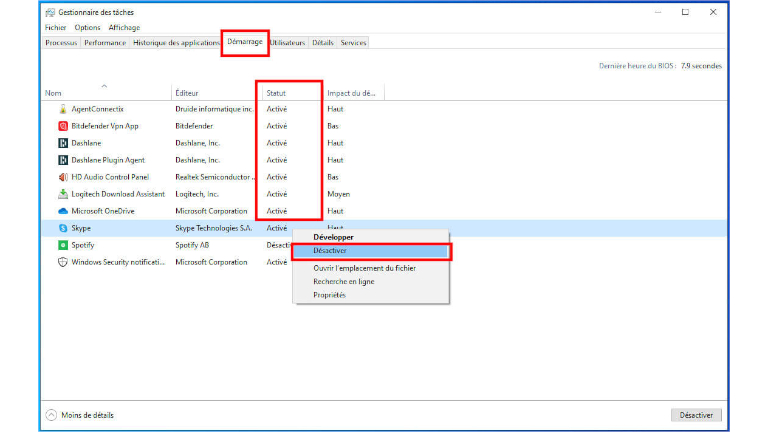Viewport: 768px width, 432px height.
Task: Sort by the Statut column header
Action: pos(276,93)
